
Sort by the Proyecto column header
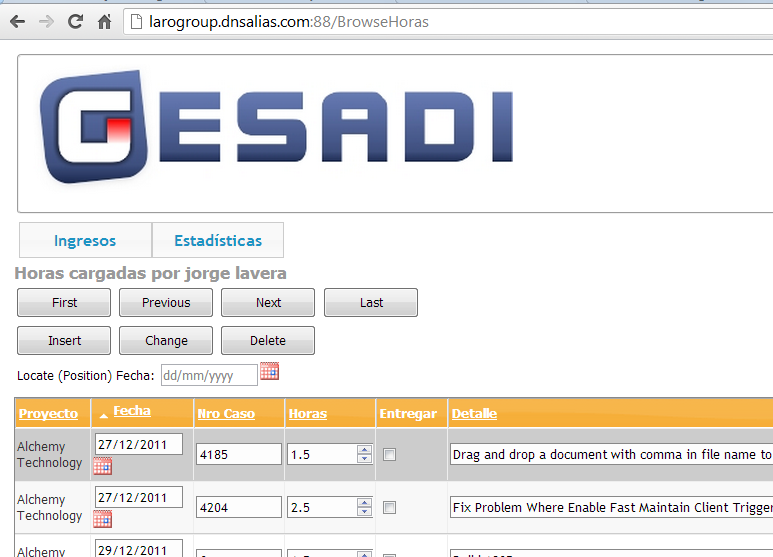pyautogui.click(x=48, y=414)
